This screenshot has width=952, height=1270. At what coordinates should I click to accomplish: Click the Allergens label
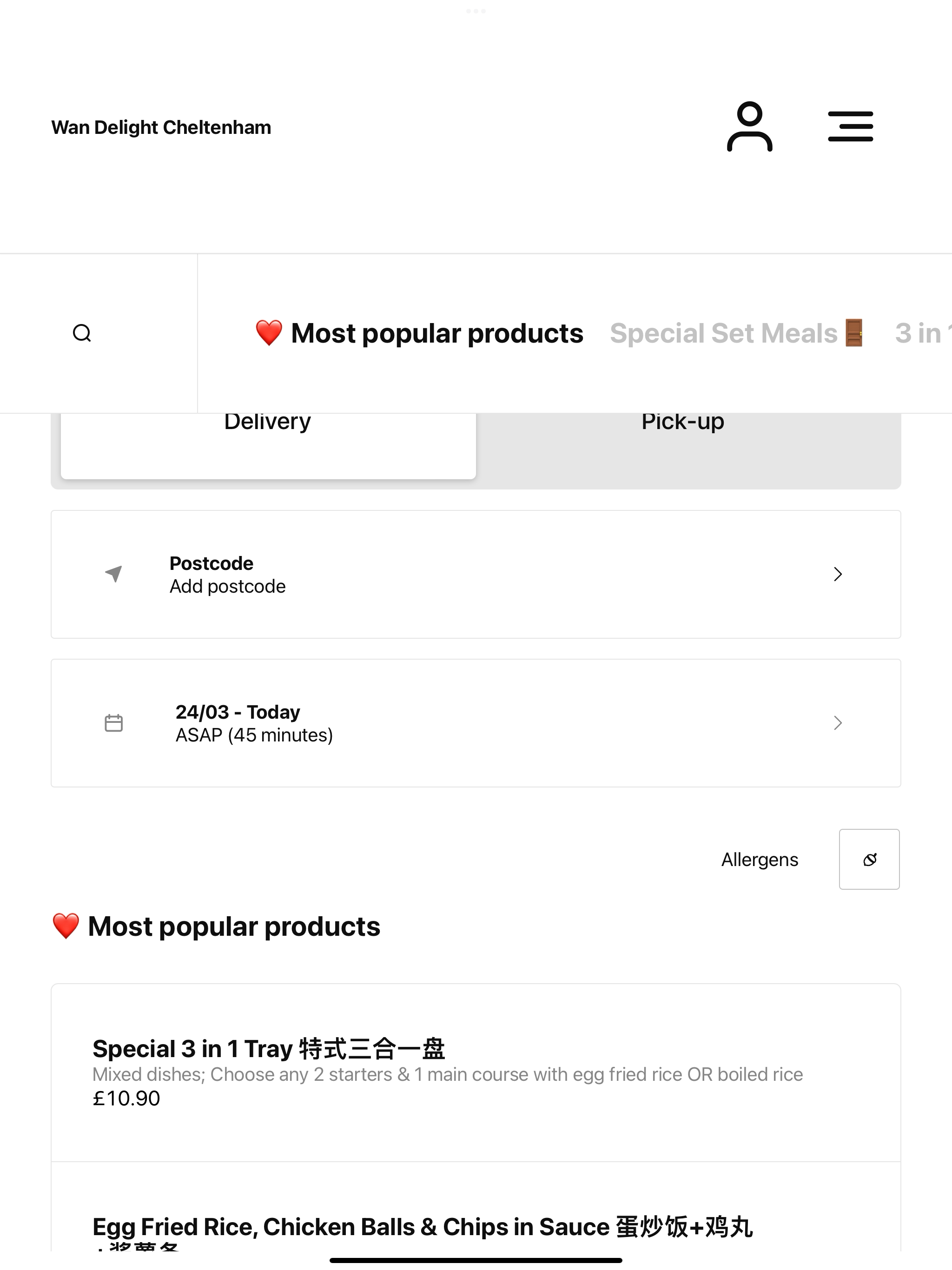pos(760,860)
